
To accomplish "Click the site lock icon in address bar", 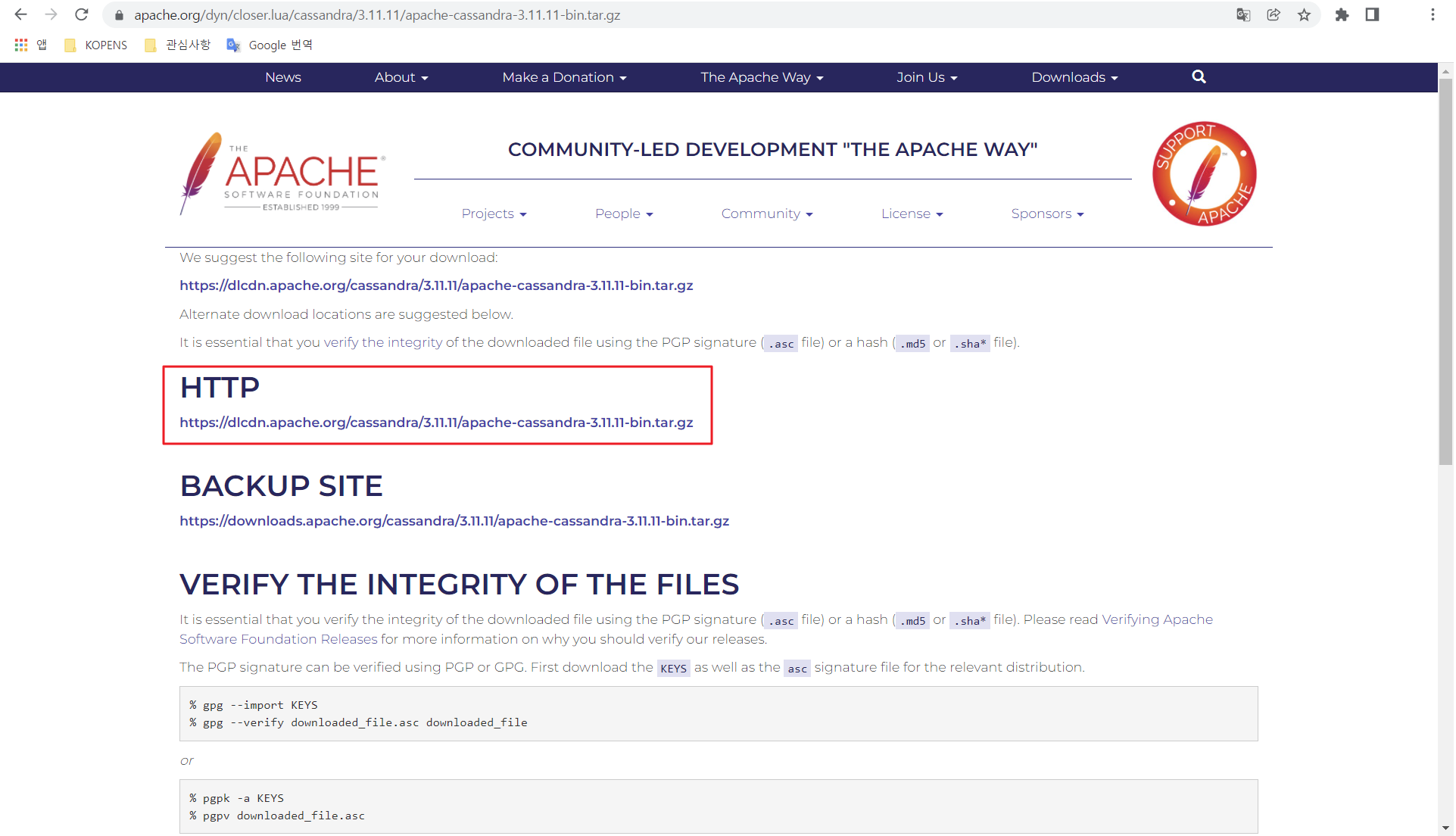I will [x=119, y=15].
